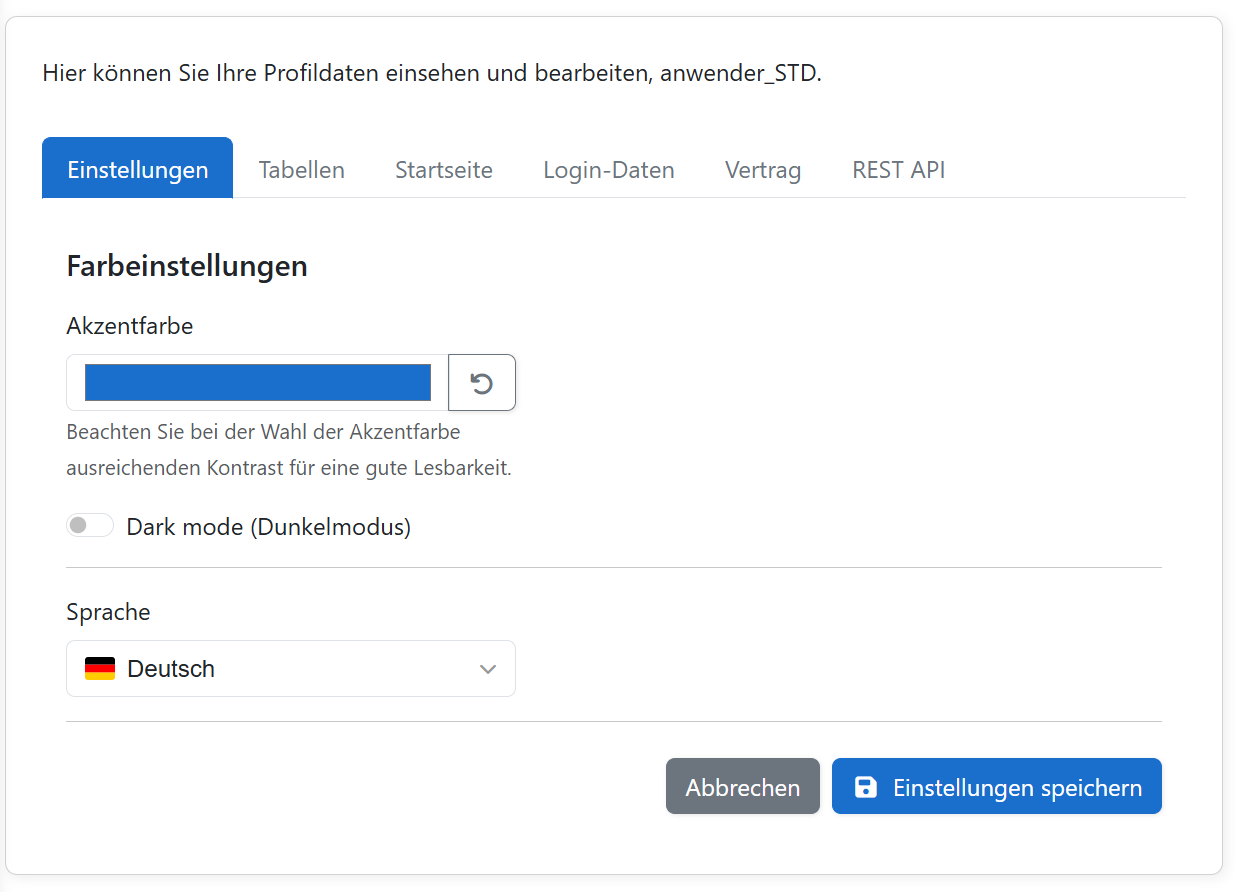Open the REST API tab

897,169
